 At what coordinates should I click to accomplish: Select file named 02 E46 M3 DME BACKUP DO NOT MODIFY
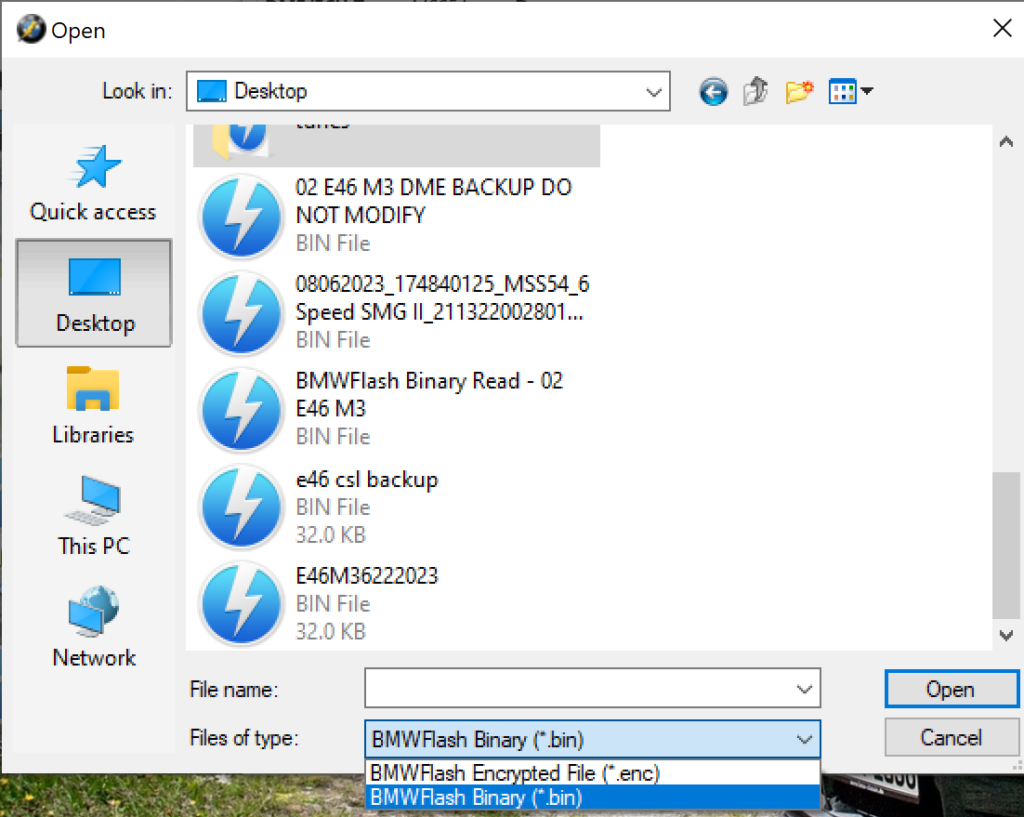pos(434,201)
